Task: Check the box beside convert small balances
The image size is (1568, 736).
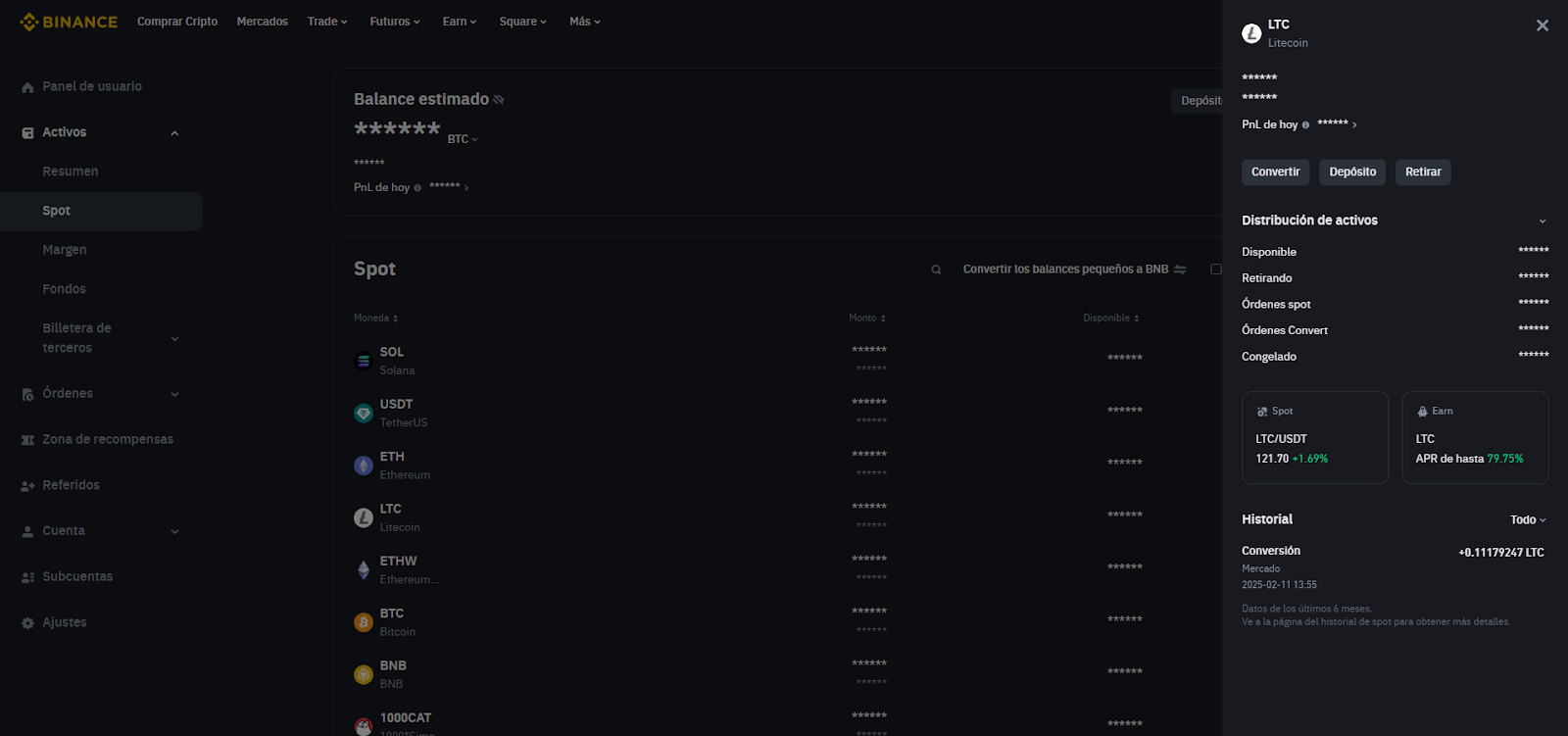Action: pos(1216,270)
